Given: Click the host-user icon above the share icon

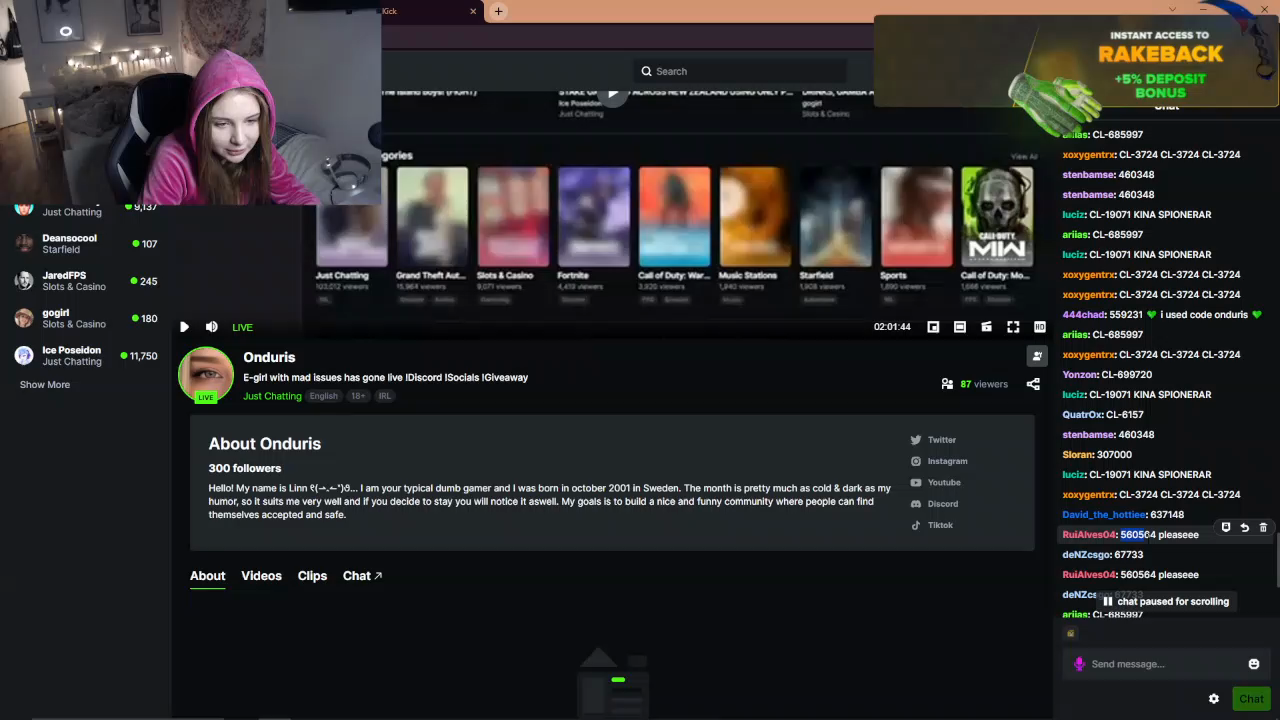Looking at the screenshot, I should [1037, 356].
